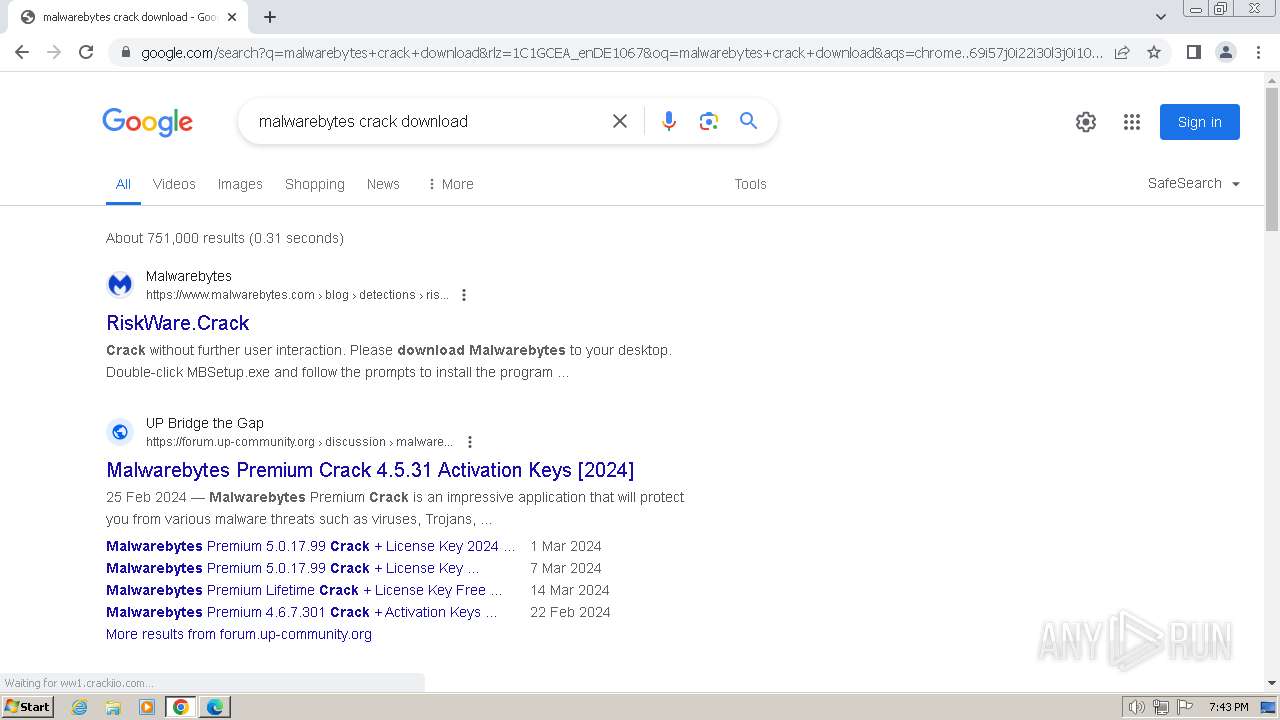Start voice search with the microphone icon
Screen dimensions: 1280x720
coord(669,121)
